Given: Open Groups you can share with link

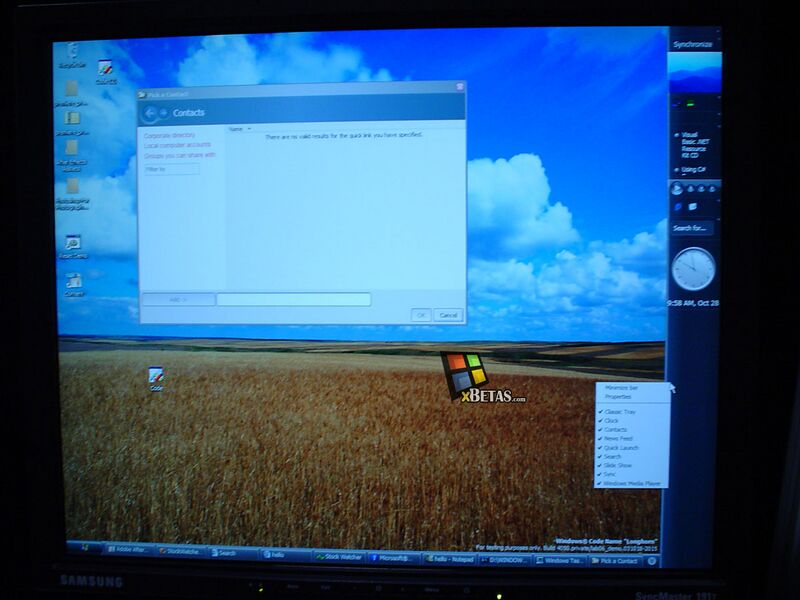Looking at the screenshot, I should pyautogui.click(x=180, y=155).
